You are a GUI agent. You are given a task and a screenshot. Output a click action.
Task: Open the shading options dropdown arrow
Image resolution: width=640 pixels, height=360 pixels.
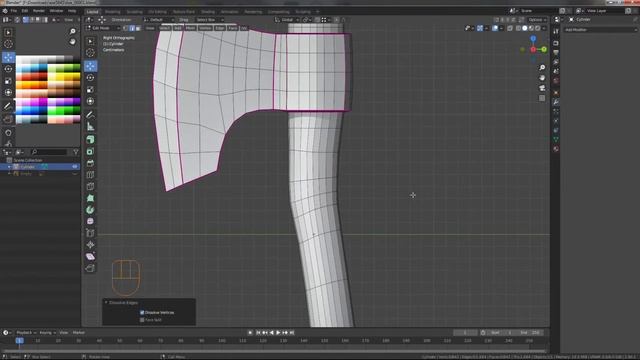tap(544, 28)
